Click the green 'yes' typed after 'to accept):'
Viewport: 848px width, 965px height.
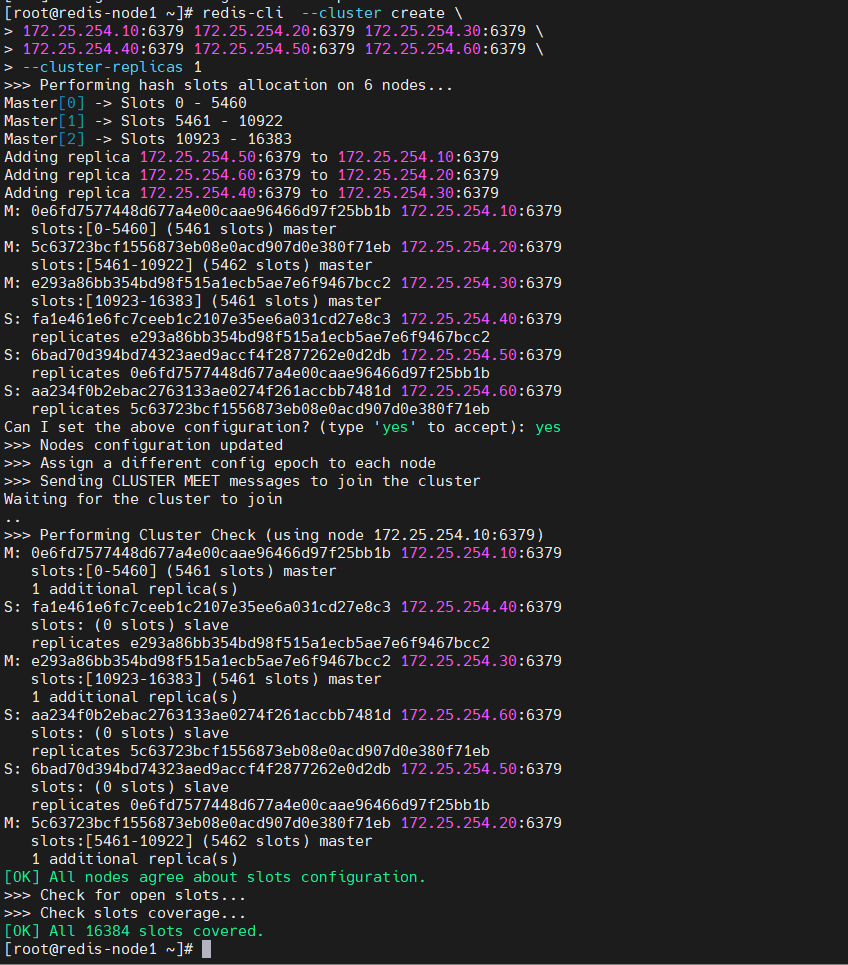click(548, 427)
